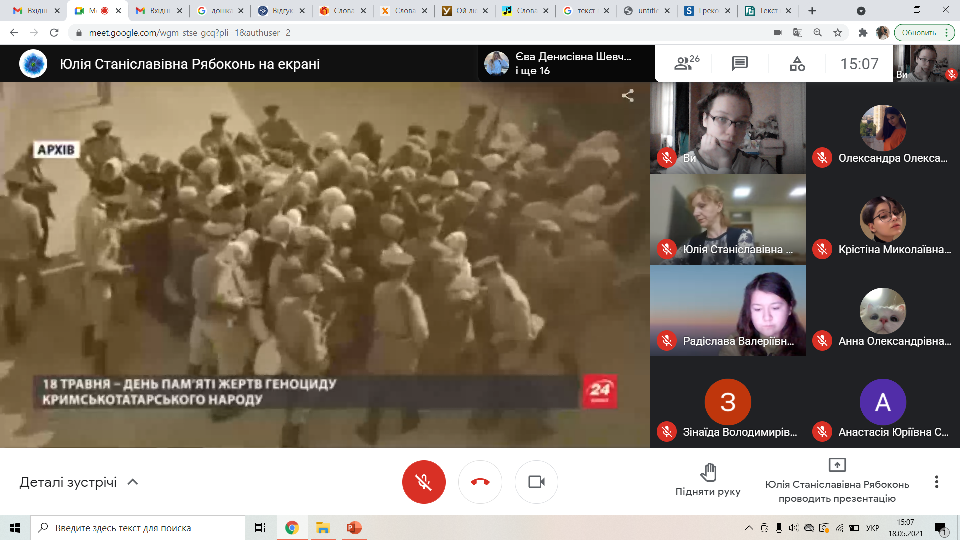Open the activities shapes icon
The image size is (960, 540).
tap(797, 64)
